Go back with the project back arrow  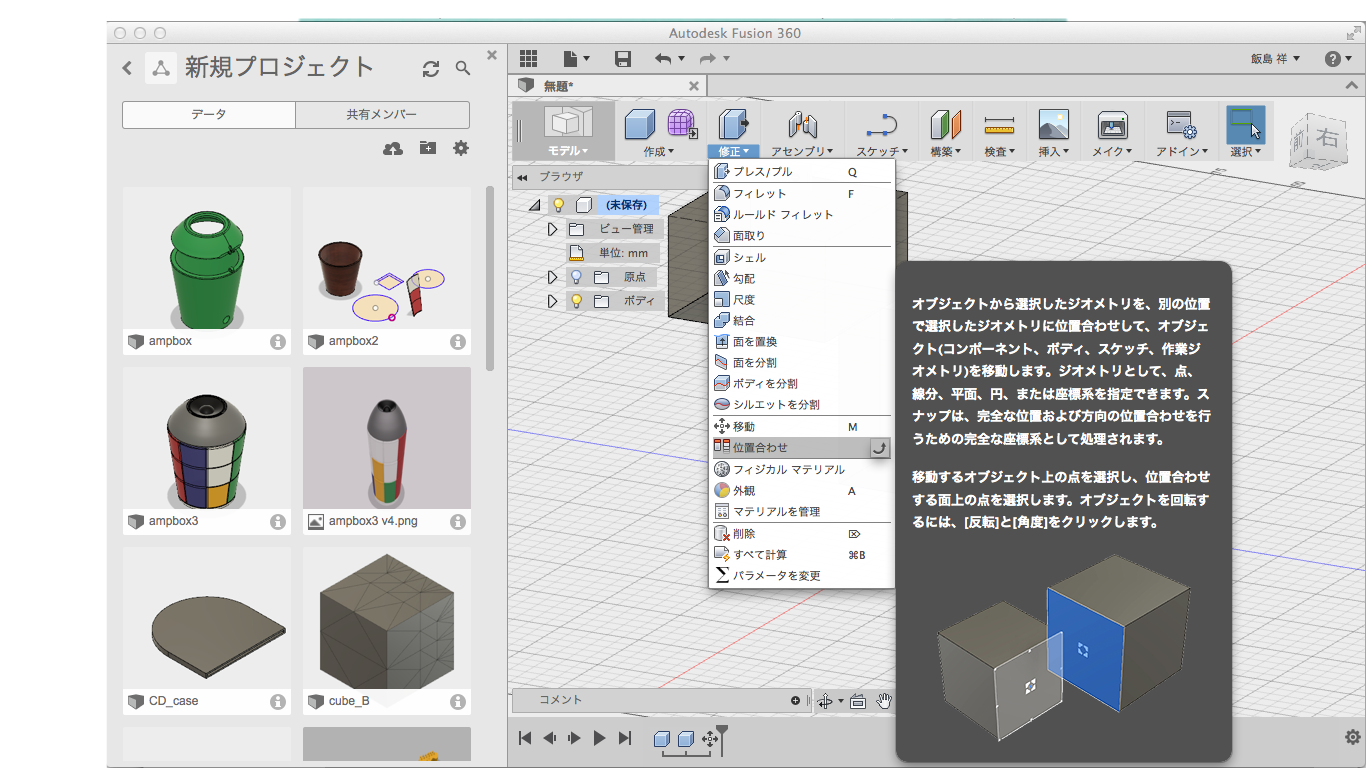127,68
